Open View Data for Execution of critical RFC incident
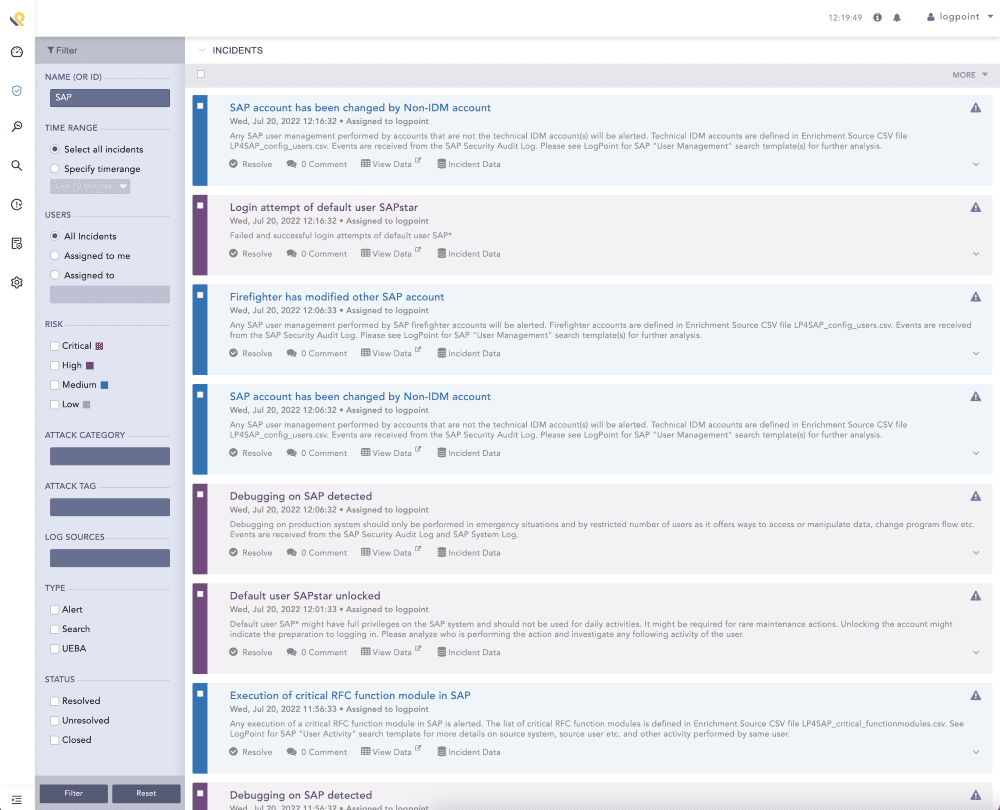This screenshot has width=1000, height=810. pyautogui.click(x=390, y=752)
